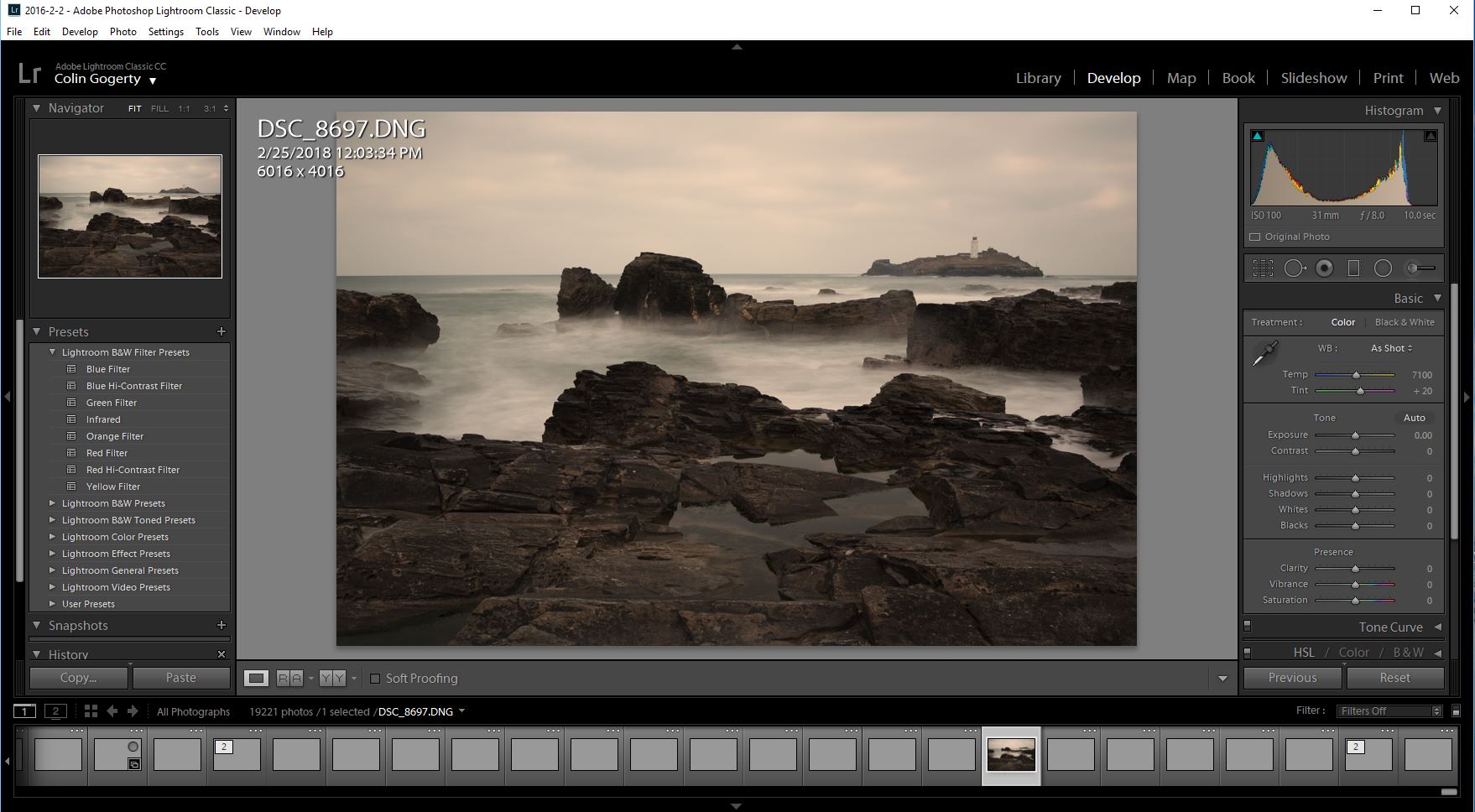Open main window display button 1

[x=25, y=711]
